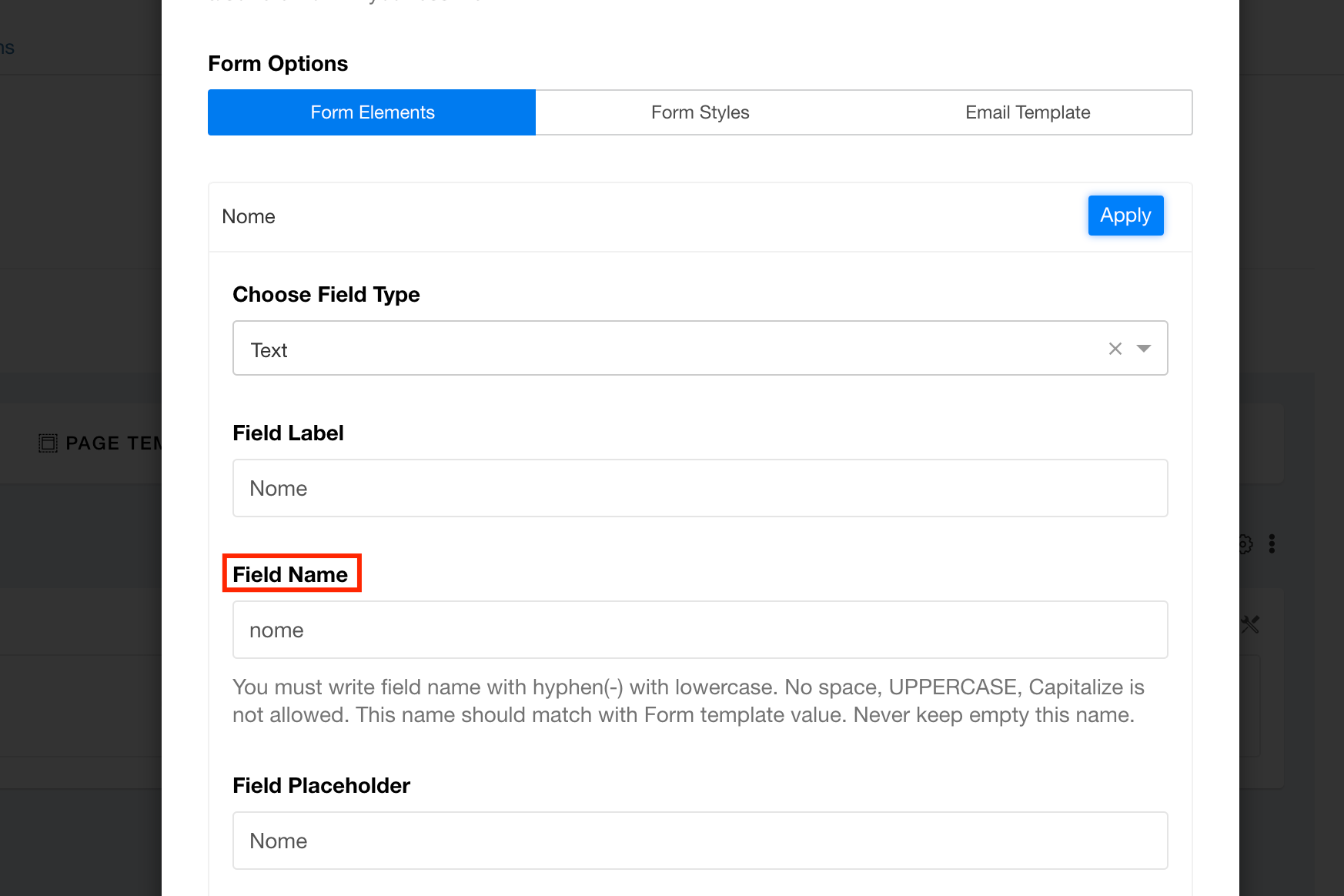Click the PAGE TEMPLATES heading text

pos(113,443)
